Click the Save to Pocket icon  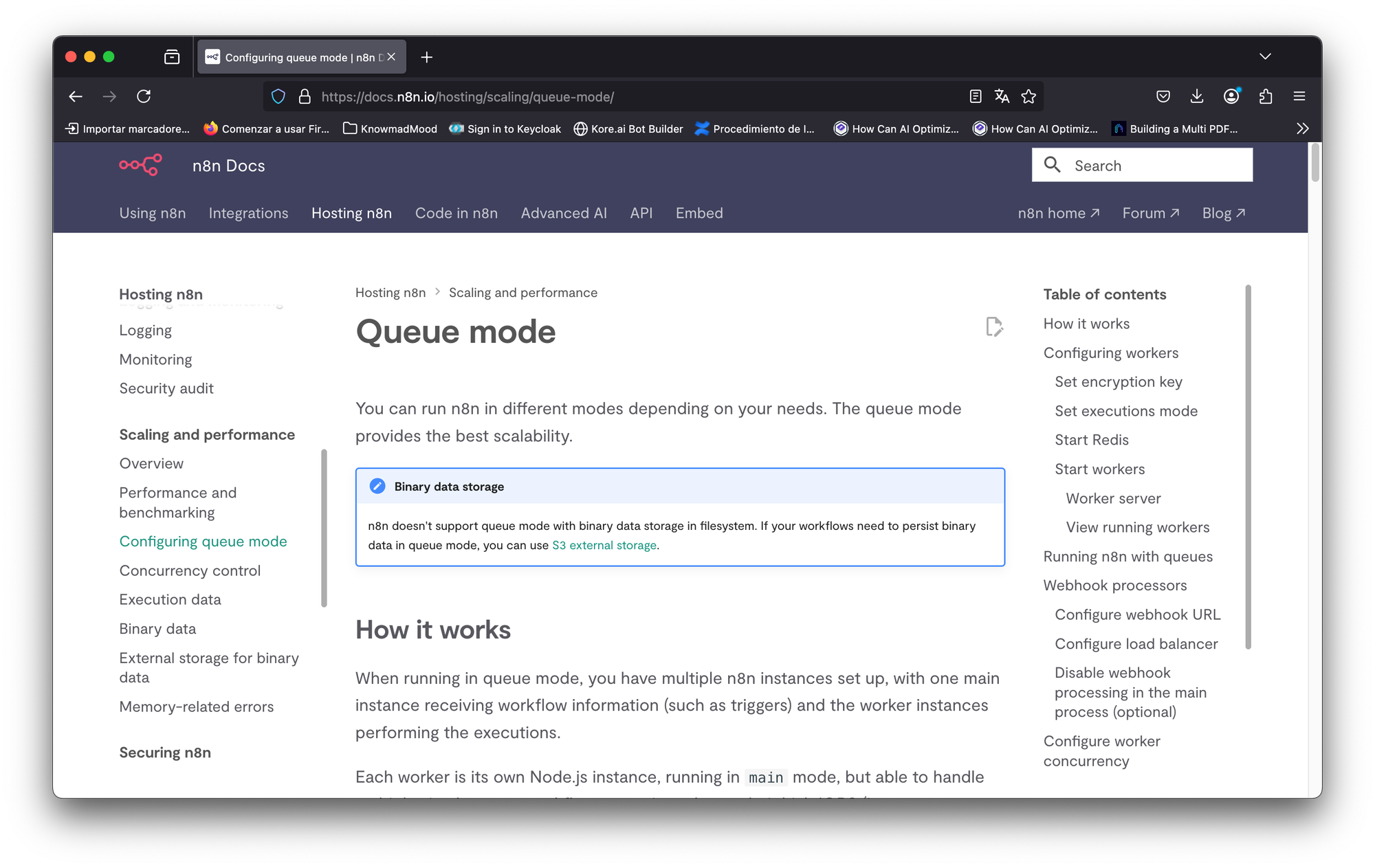pyautogui.click(x=1163, y=97)
